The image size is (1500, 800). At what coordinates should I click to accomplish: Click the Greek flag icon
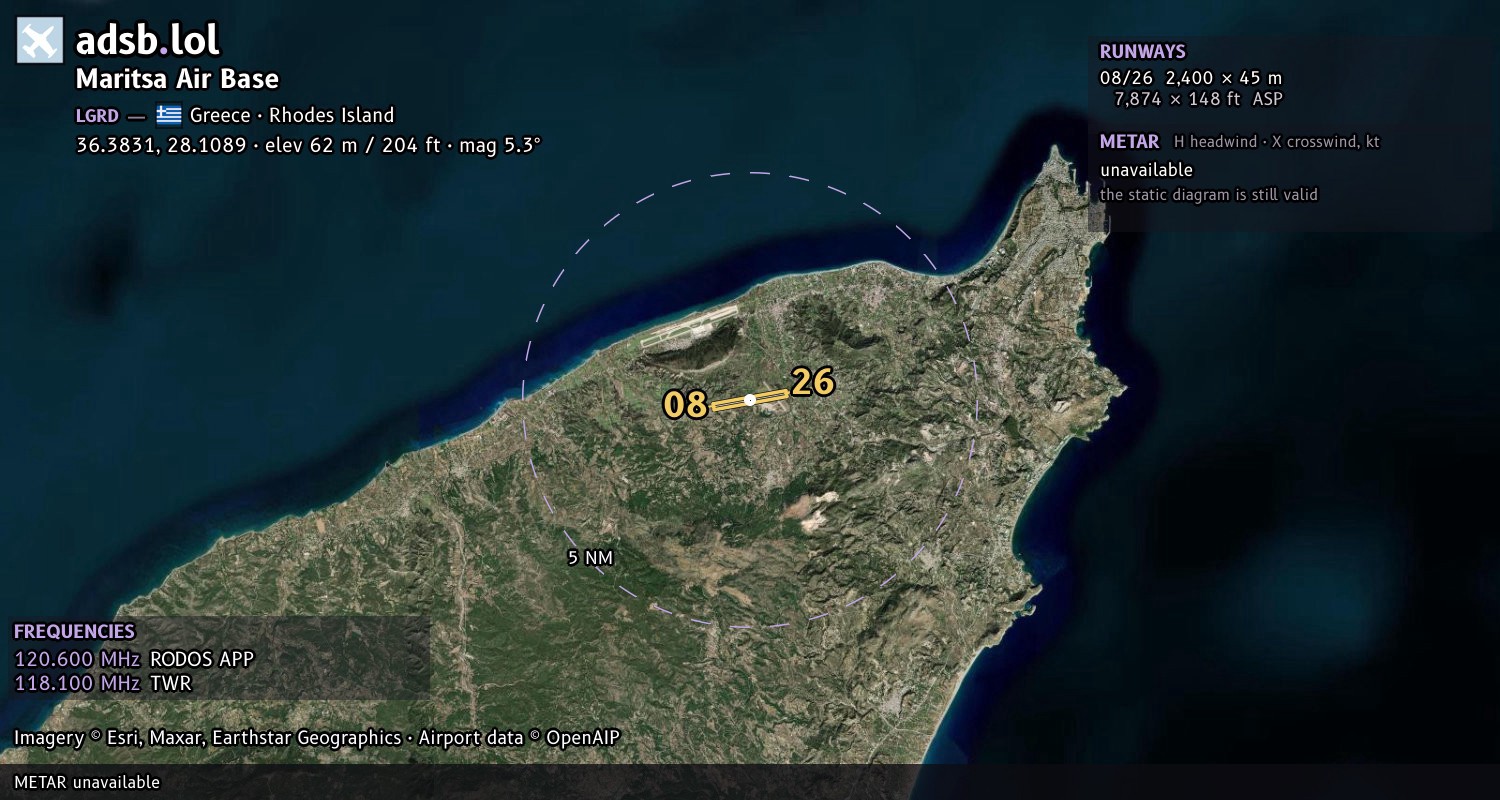pos(169,115)
